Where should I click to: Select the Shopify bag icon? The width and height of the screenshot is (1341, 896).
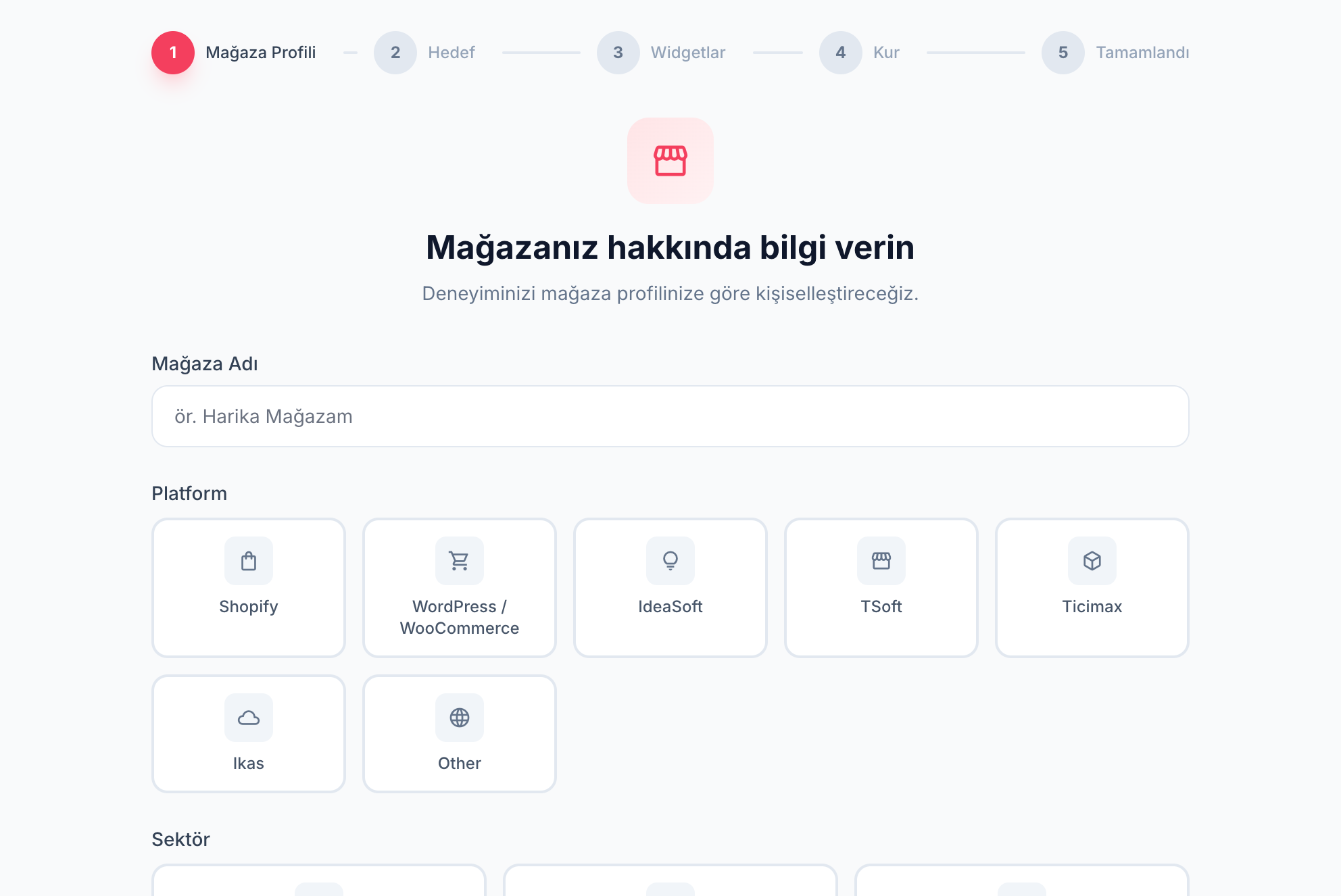(248, 561)
